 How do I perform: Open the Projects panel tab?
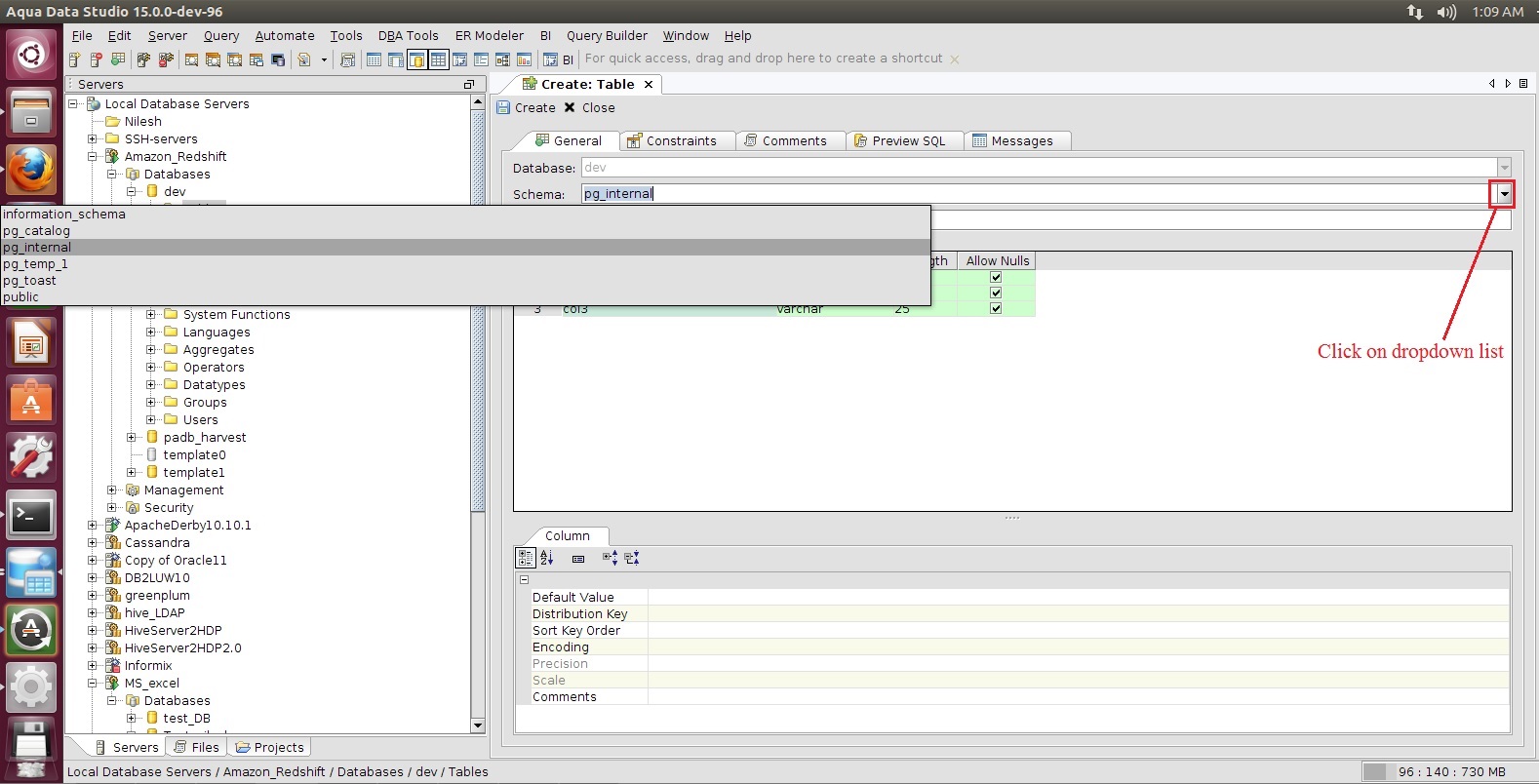tap(270, 748)
